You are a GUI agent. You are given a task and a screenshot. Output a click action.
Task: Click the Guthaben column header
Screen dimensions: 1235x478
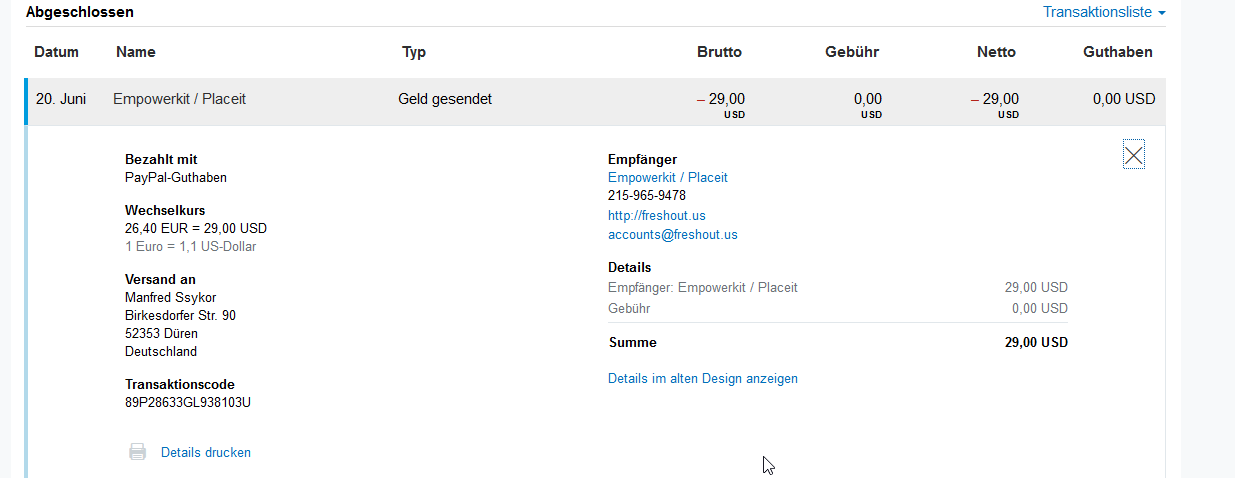coord(1118,52)
